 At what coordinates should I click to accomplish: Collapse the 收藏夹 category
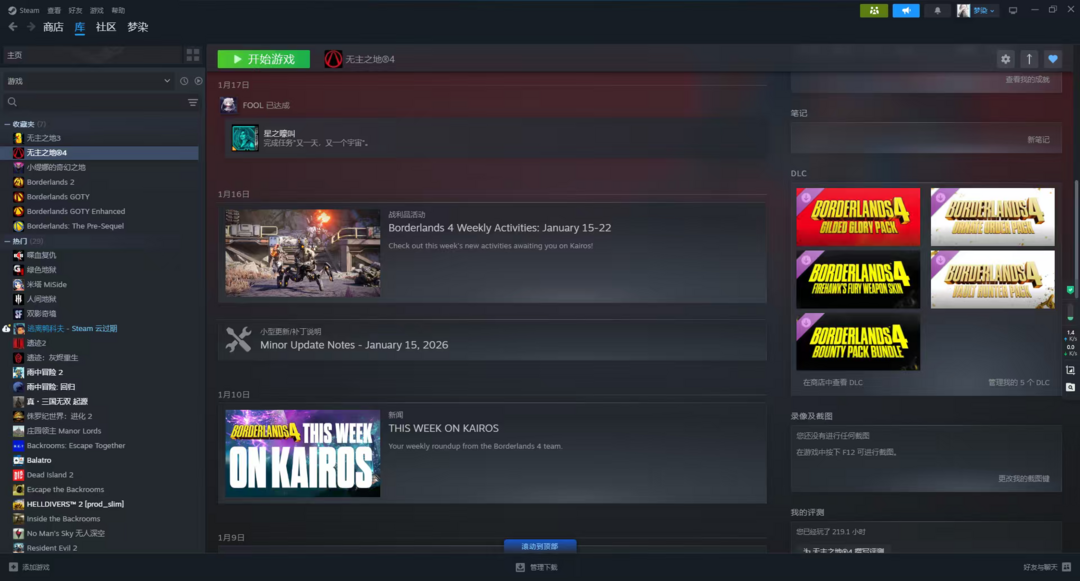pyautogui.click(x=8, y=124)
